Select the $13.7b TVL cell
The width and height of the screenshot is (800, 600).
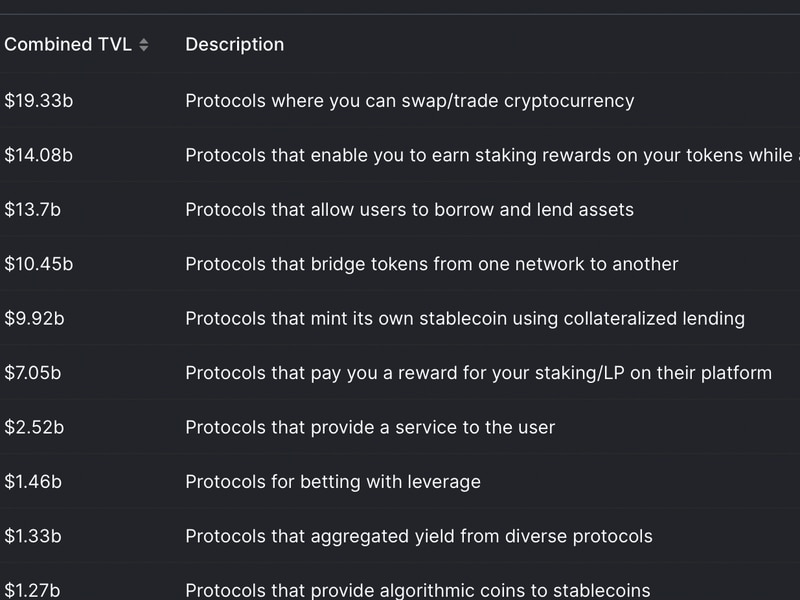click(33, 209)
